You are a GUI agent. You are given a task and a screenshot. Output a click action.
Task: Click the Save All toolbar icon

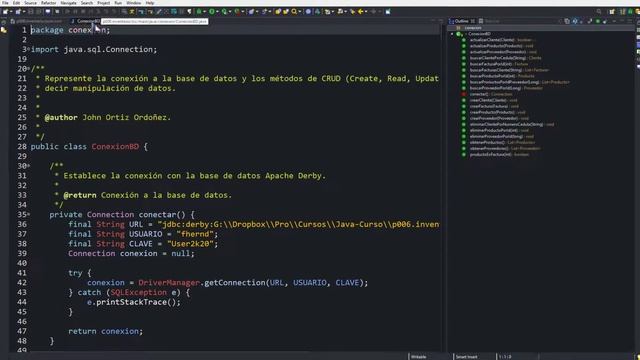(x=38, y=12)
